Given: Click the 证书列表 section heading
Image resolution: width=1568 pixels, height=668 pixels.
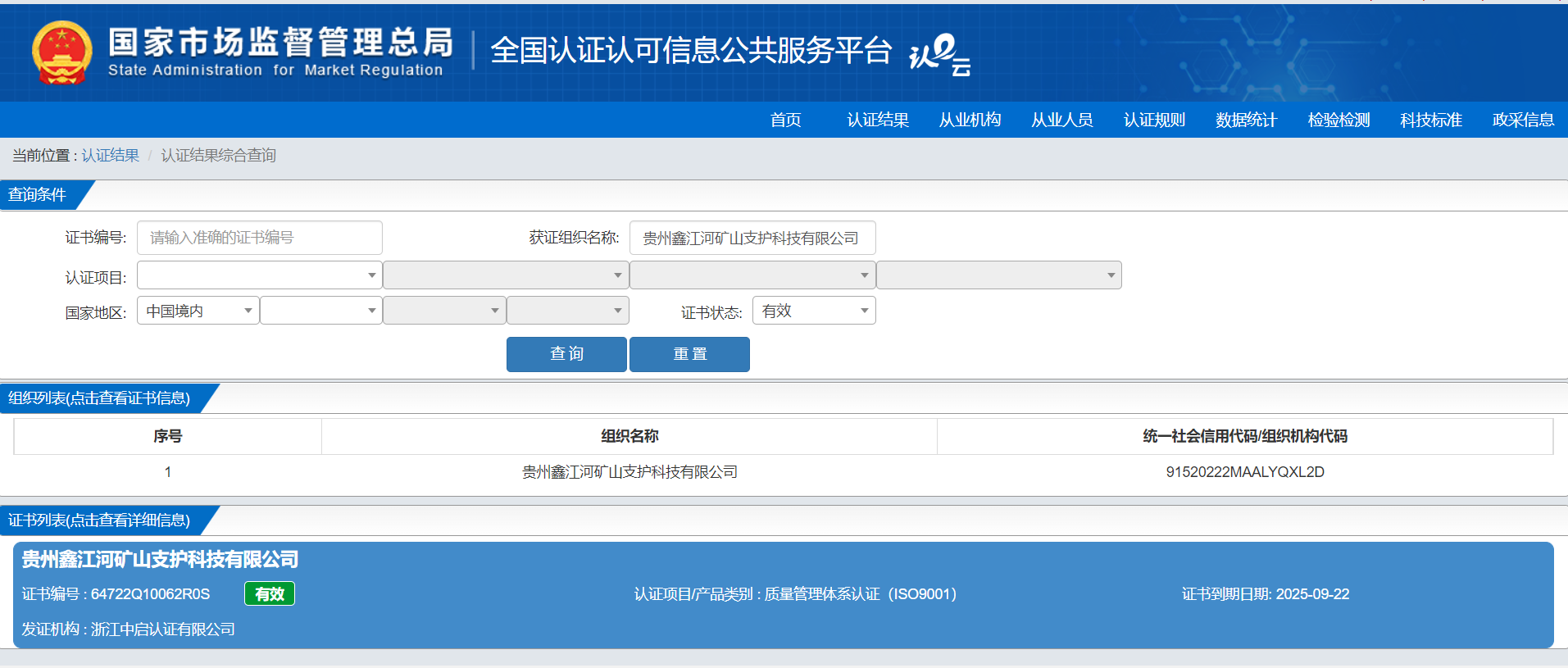Looking at the screenshot, I should [99, 520].
